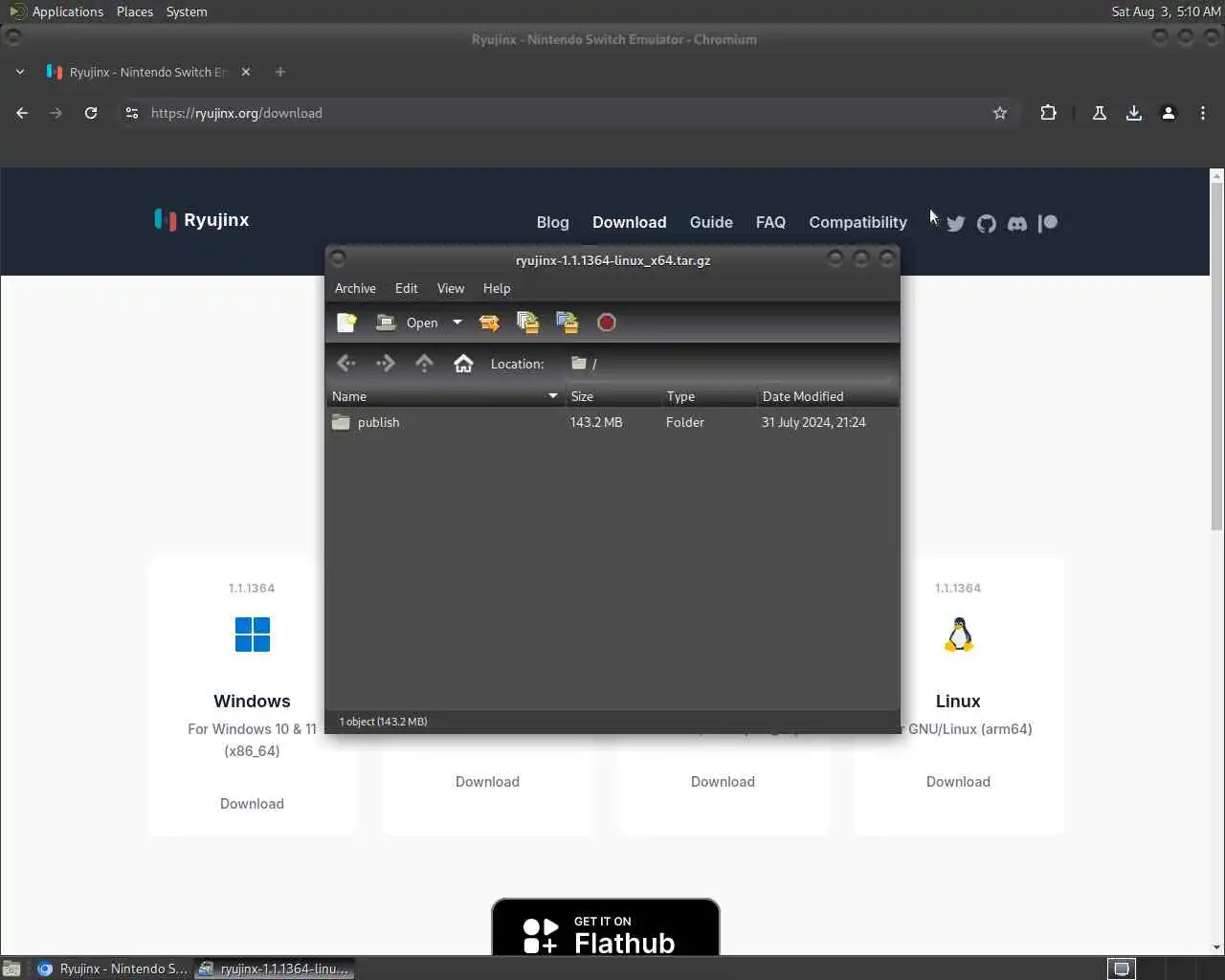Click the 31 July 2024, 21:24 date cell
This screenshot has width=1225, height=980.
click(x=813, y=422)
